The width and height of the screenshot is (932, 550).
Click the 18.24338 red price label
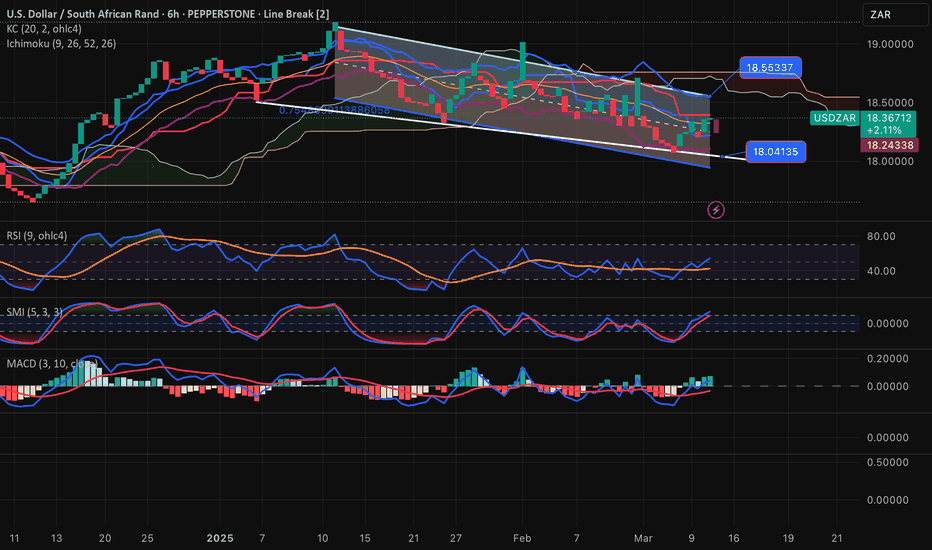click(889, 145)
